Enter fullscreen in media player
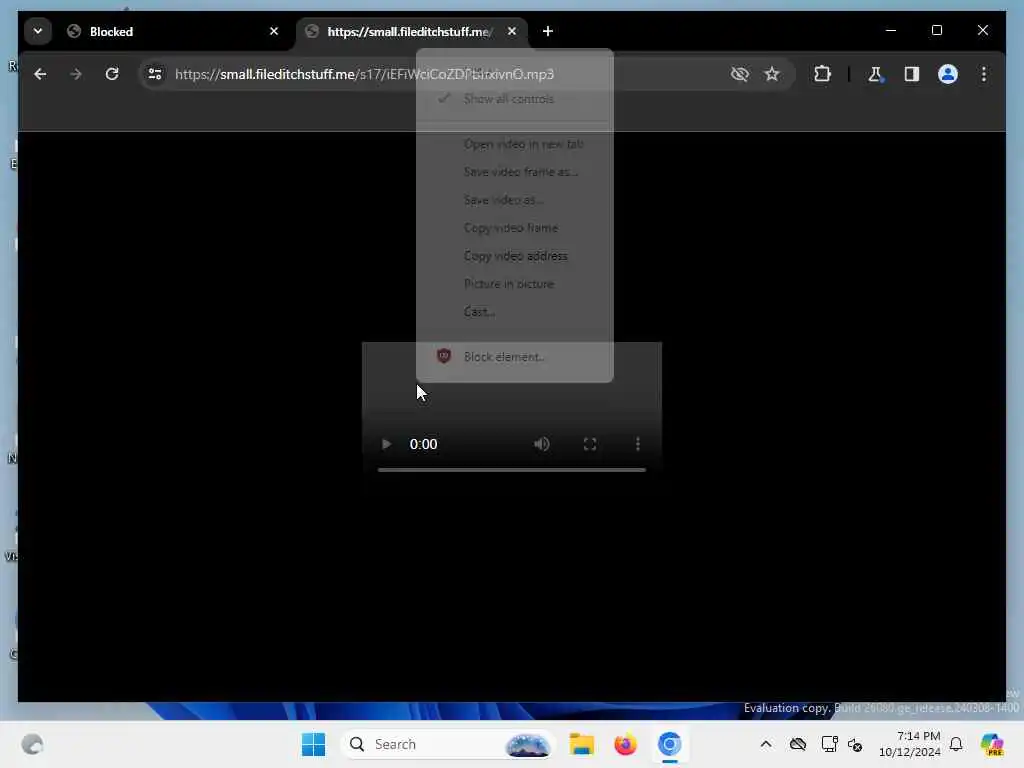1024x768 pixels. tap(590, 444)
